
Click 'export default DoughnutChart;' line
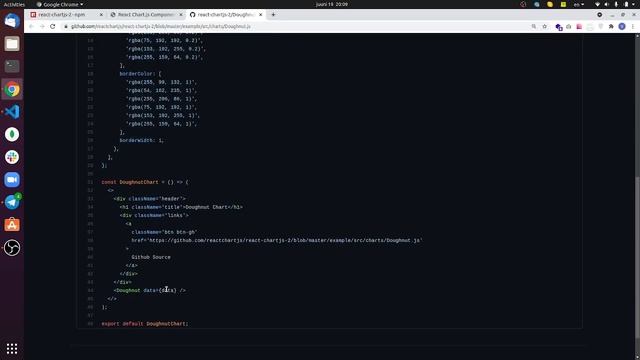145,324
